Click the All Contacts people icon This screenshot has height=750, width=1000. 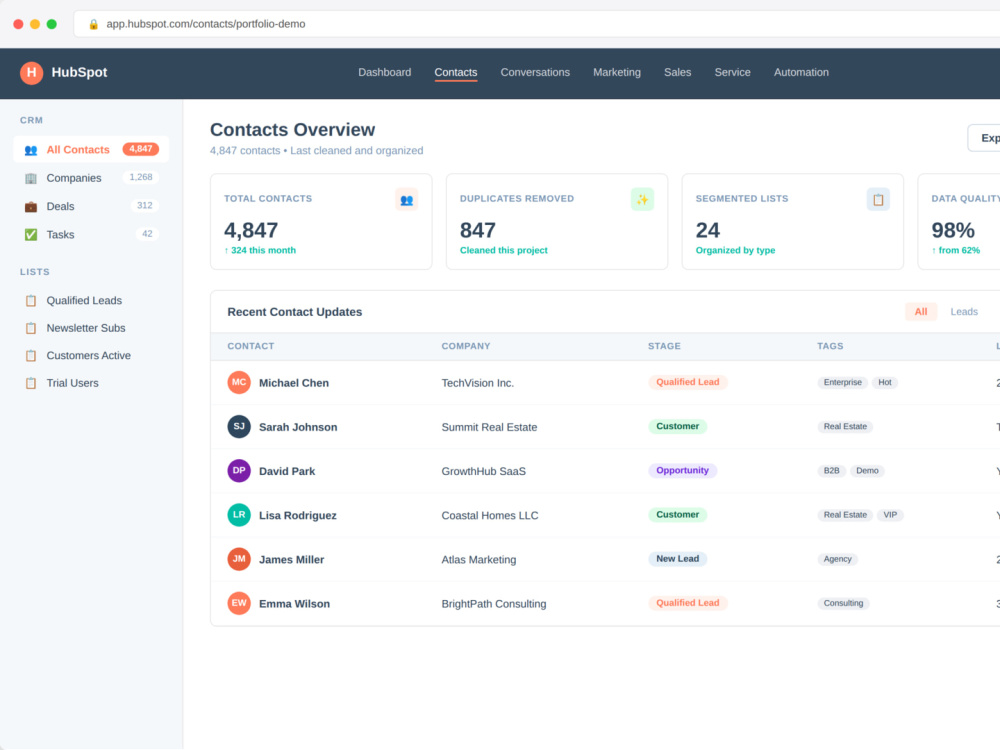31,150
